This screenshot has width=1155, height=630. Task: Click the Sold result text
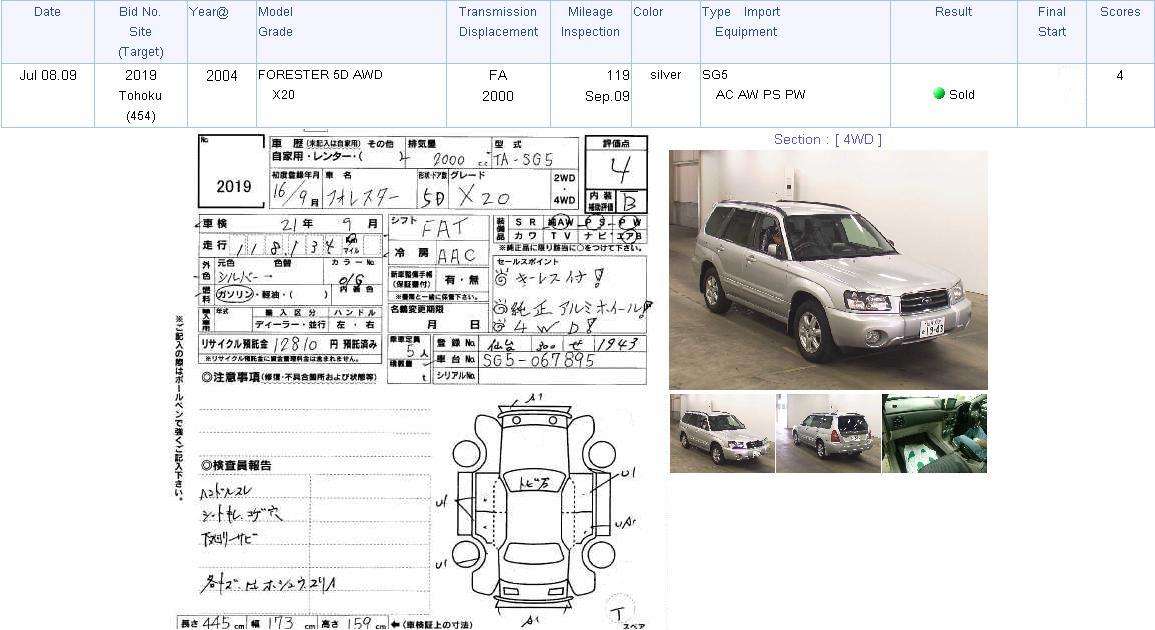click(961, 94)
